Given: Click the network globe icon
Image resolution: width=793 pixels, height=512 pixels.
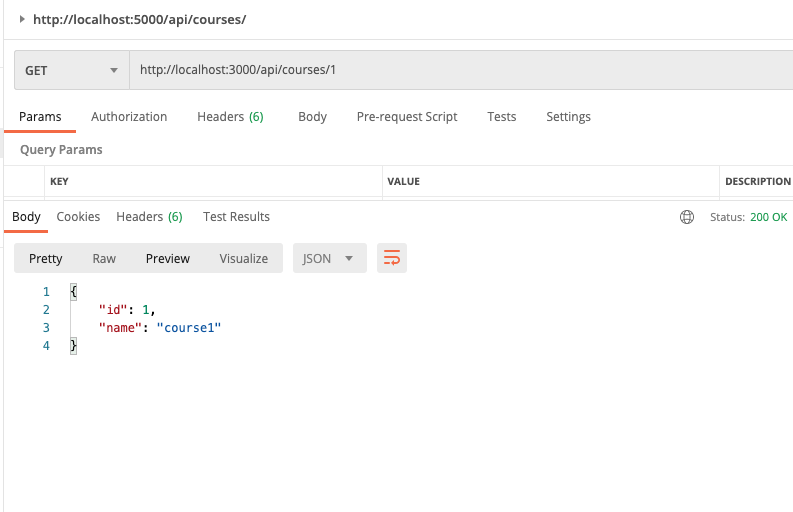Looking at the screenshot, I should 687,217.
